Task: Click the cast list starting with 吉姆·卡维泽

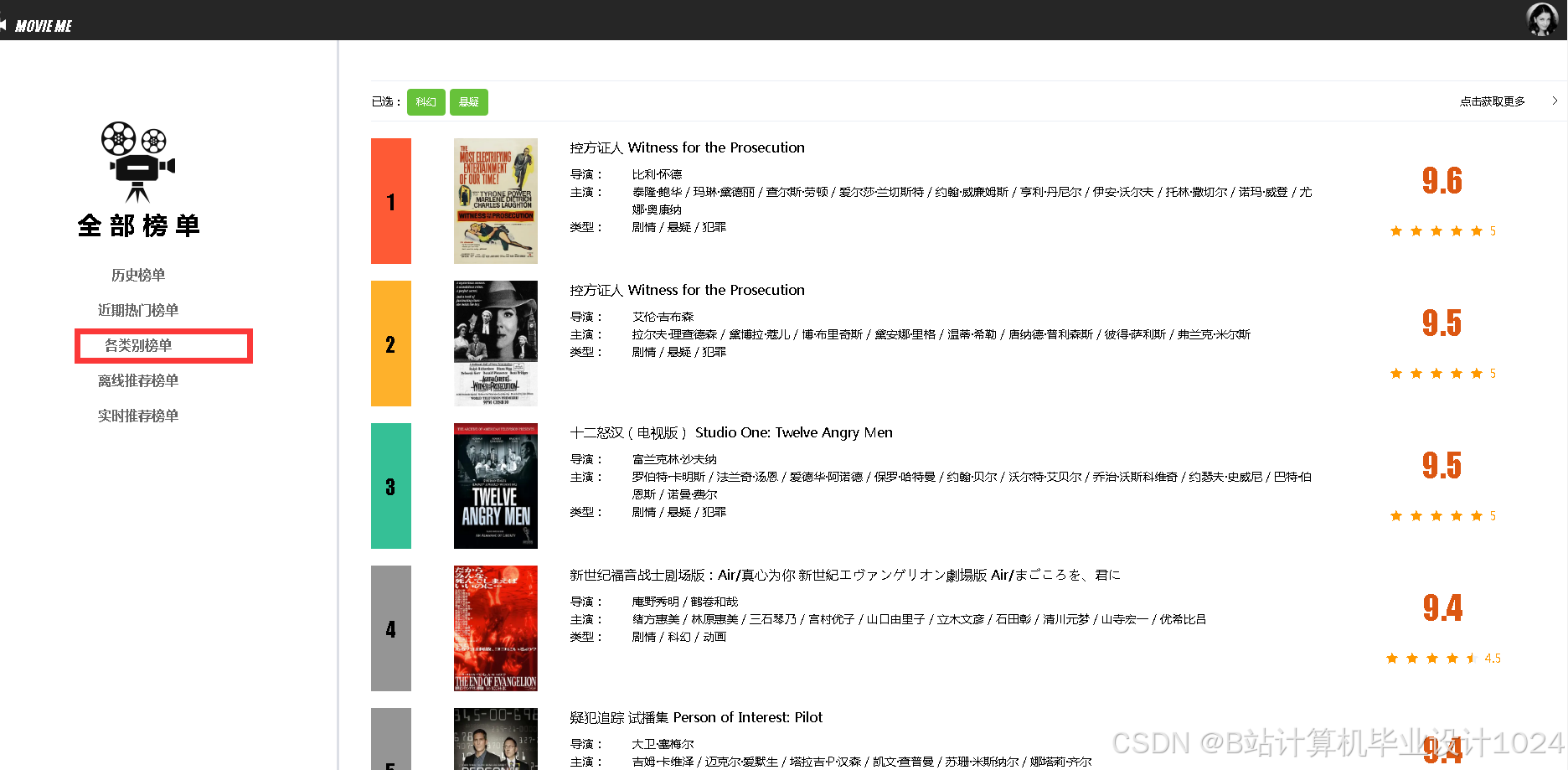Action: [862, 762]
